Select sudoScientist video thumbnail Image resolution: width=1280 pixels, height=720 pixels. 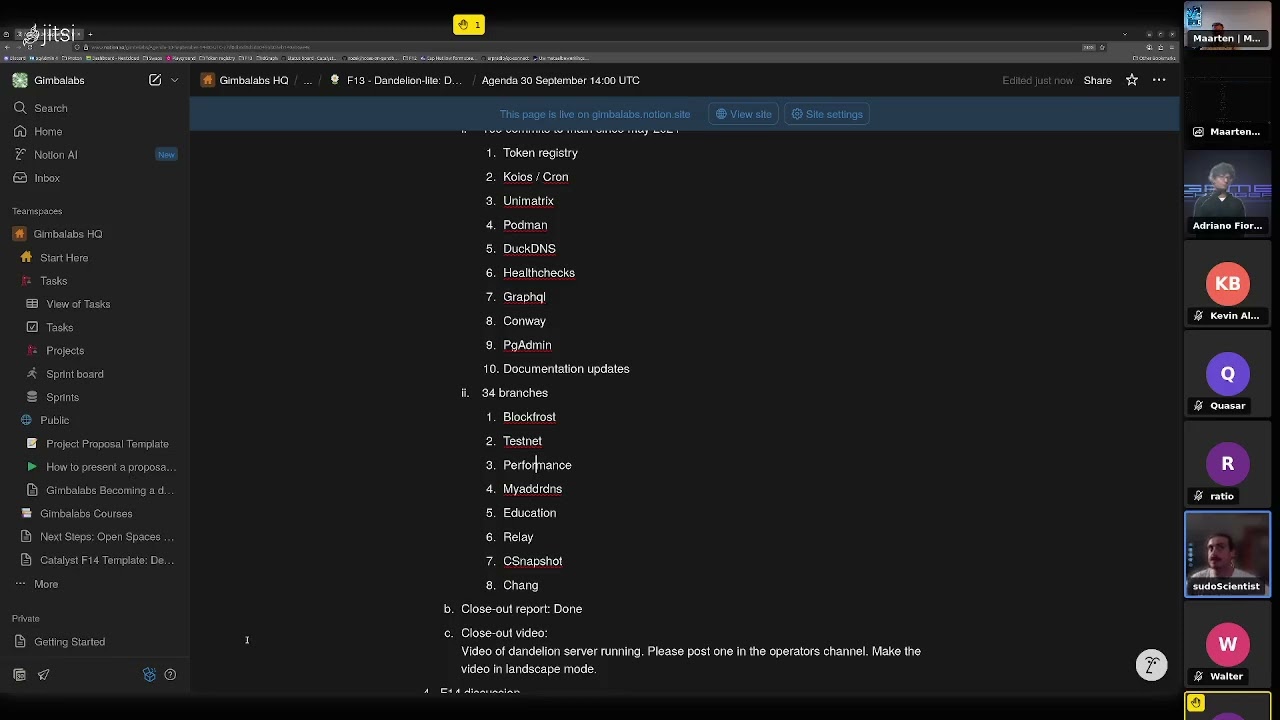(x=1227, y=554)
